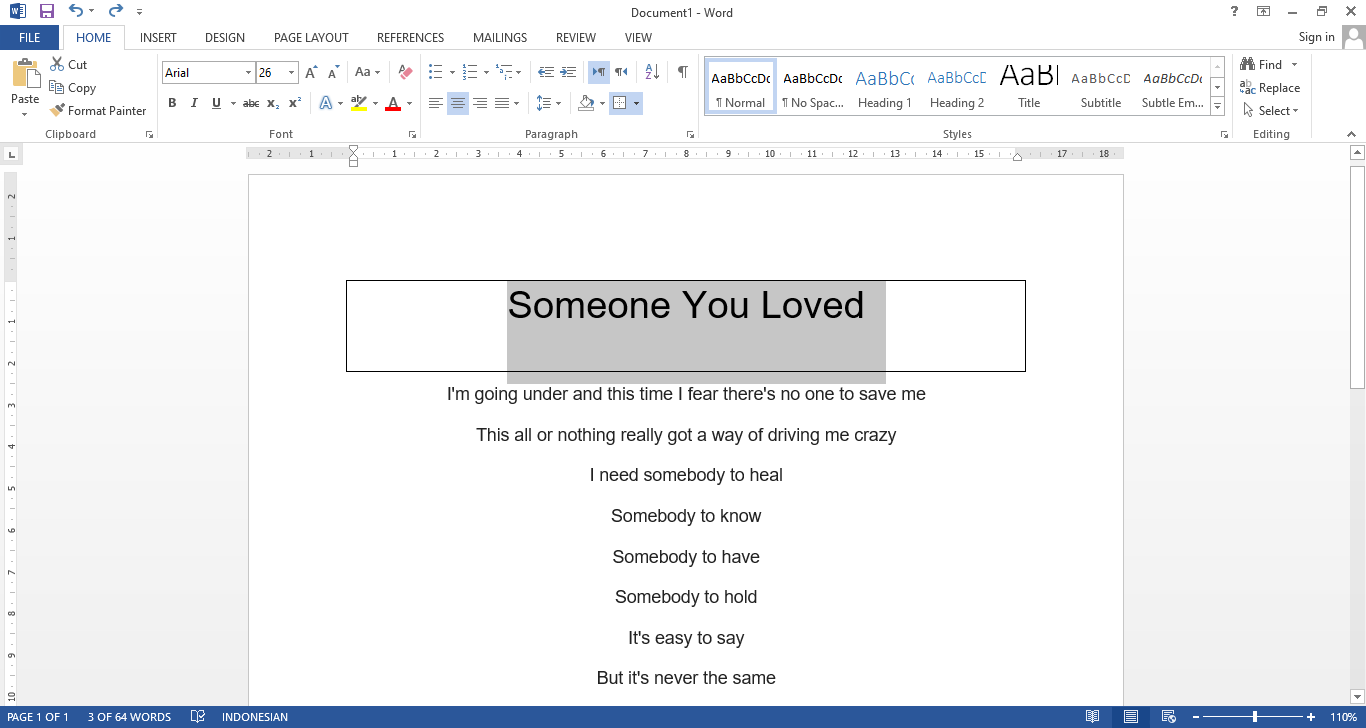The image size is (1366, 728).
Task: Toggle right-to-left text direction
Action: pos(621,72)
